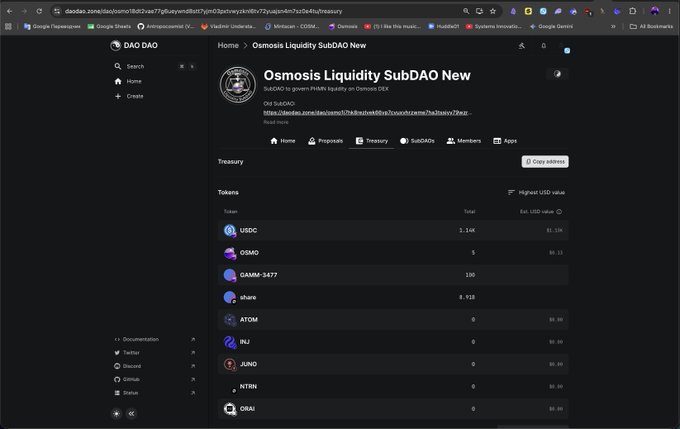Image resolution: width=680 pixels, height=429 pixels.
Task: Click the share token icon
Action: click(230, 297)
